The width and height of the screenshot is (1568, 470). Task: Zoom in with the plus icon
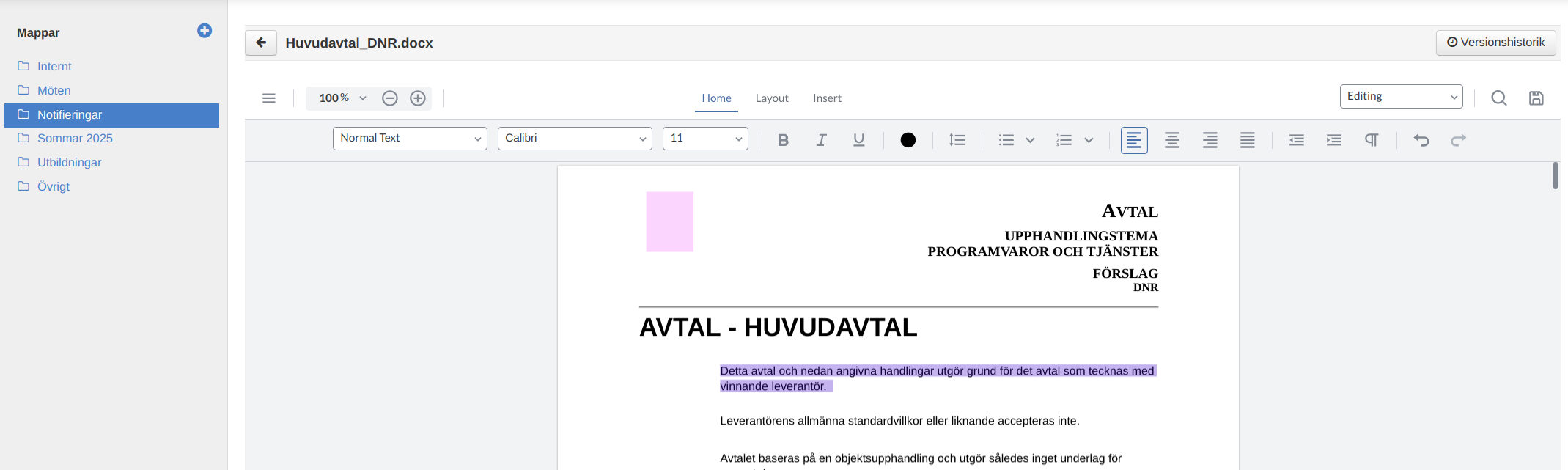418,98
